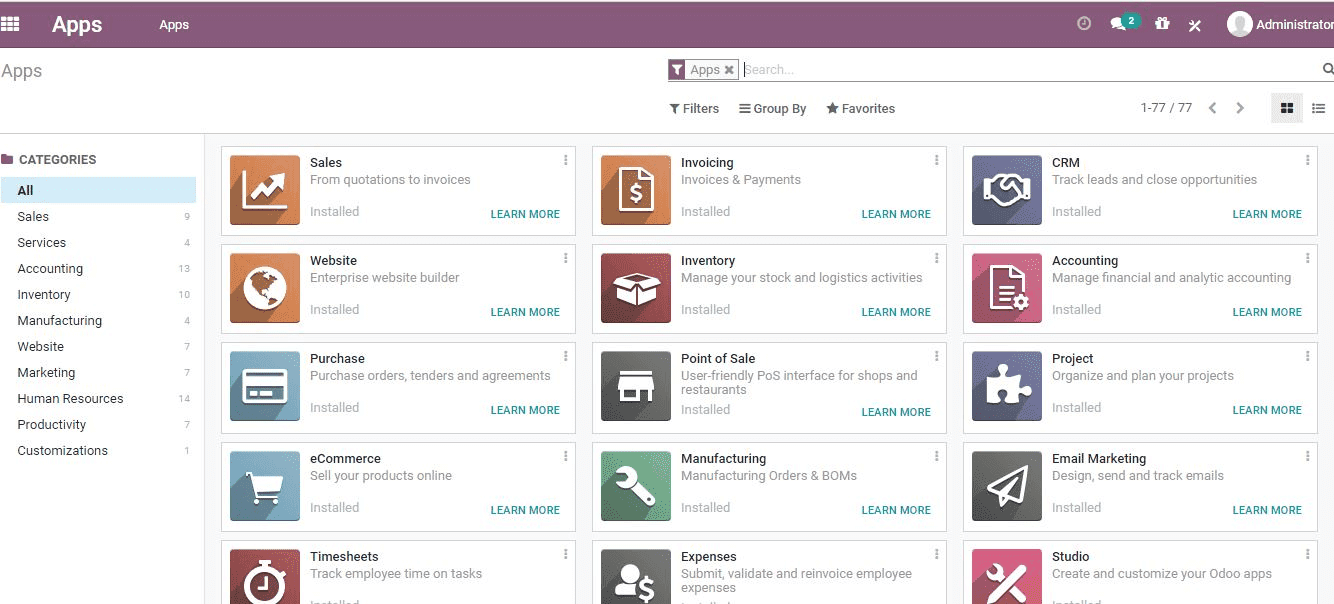Click the 1-77 / 77 pager counter

coord(1166,108)
